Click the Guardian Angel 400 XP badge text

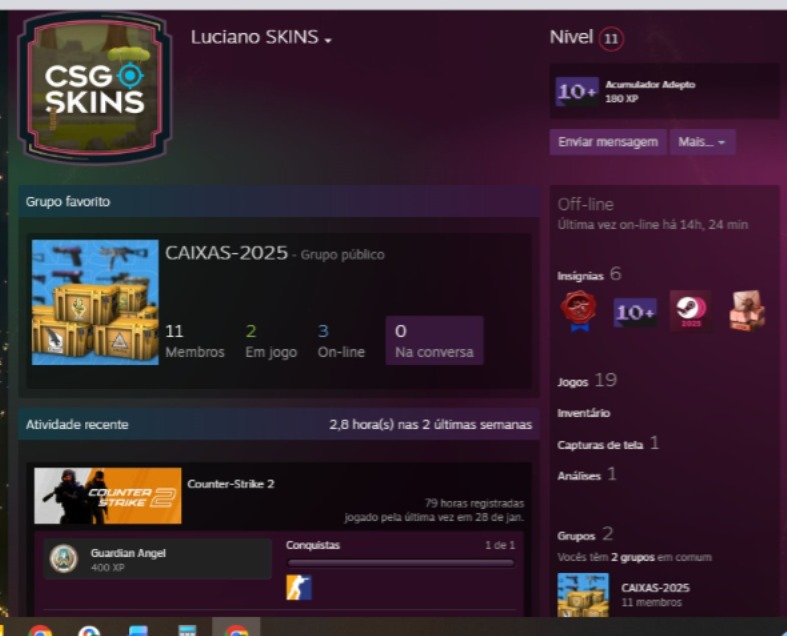(x=128, y=560)
